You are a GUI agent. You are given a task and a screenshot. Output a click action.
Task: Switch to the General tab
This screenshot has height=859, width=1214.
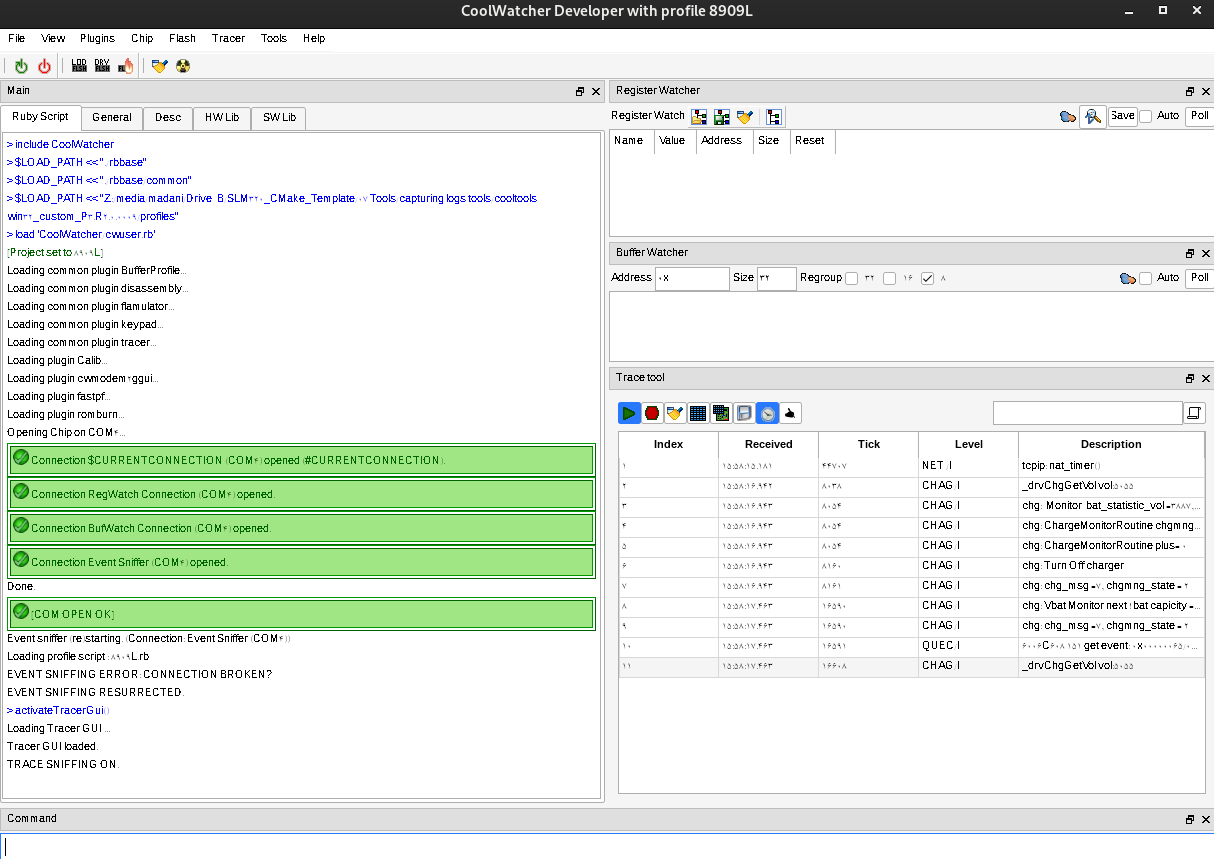click(x=112, y=118)
